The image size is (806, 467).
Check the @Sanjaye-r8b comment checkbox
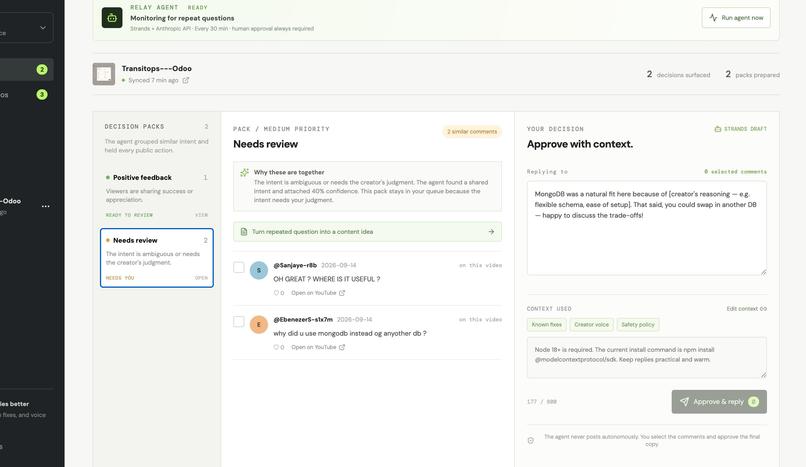239,267
